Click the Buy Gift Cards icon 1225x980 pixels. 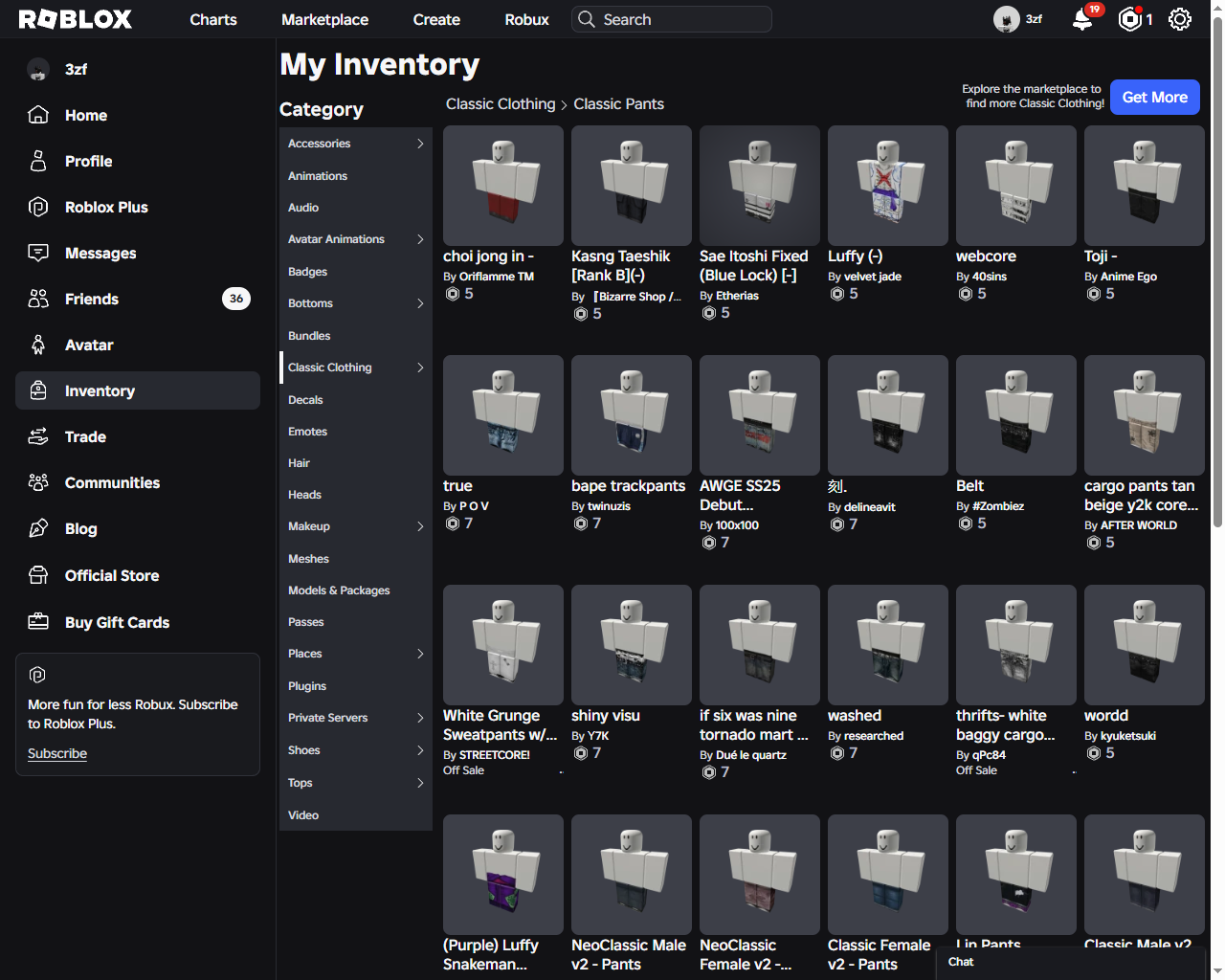pyautogui.click(x=38, y=622)
